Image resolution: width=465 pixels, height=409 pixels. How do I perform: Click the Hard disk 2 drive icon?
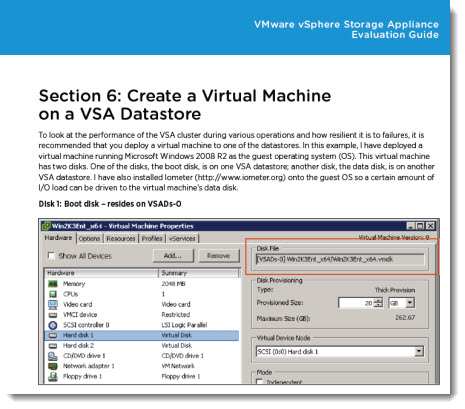click(53, 346)
